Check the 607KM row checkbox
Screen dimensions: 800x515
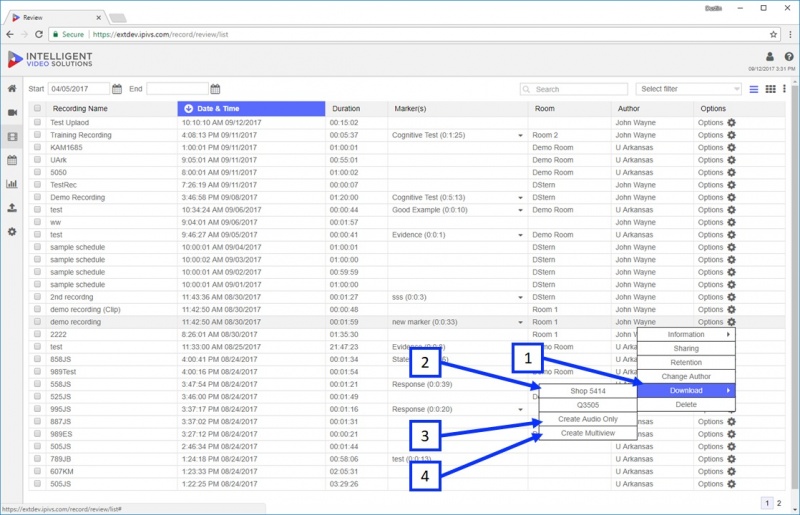(37, 471)
